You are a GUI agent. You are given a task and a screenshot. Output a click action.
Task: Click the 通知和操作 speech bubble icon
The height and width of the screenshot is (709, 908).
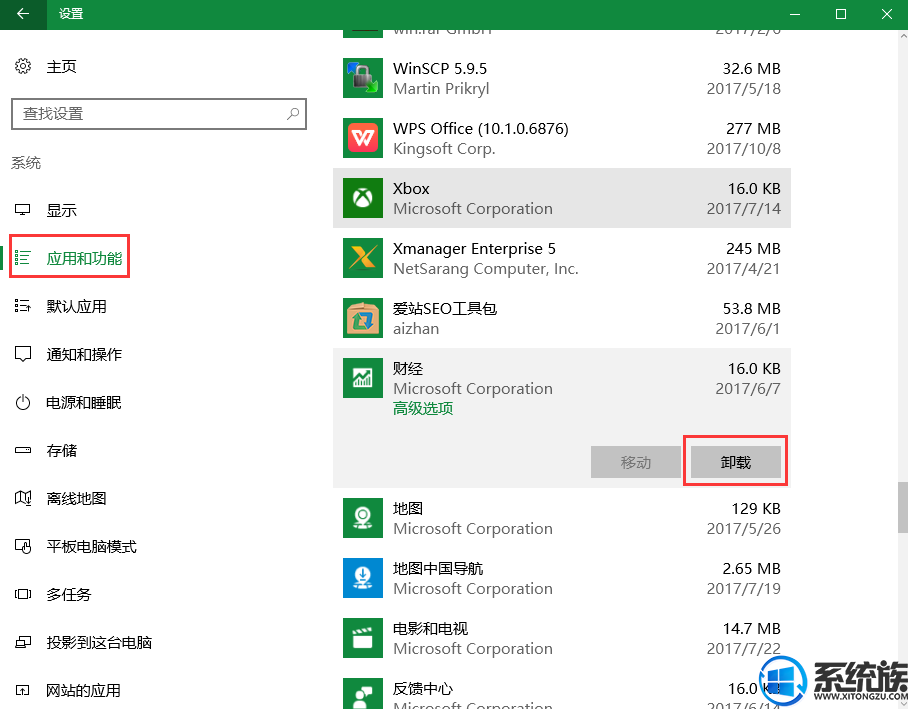click(23, 354)
